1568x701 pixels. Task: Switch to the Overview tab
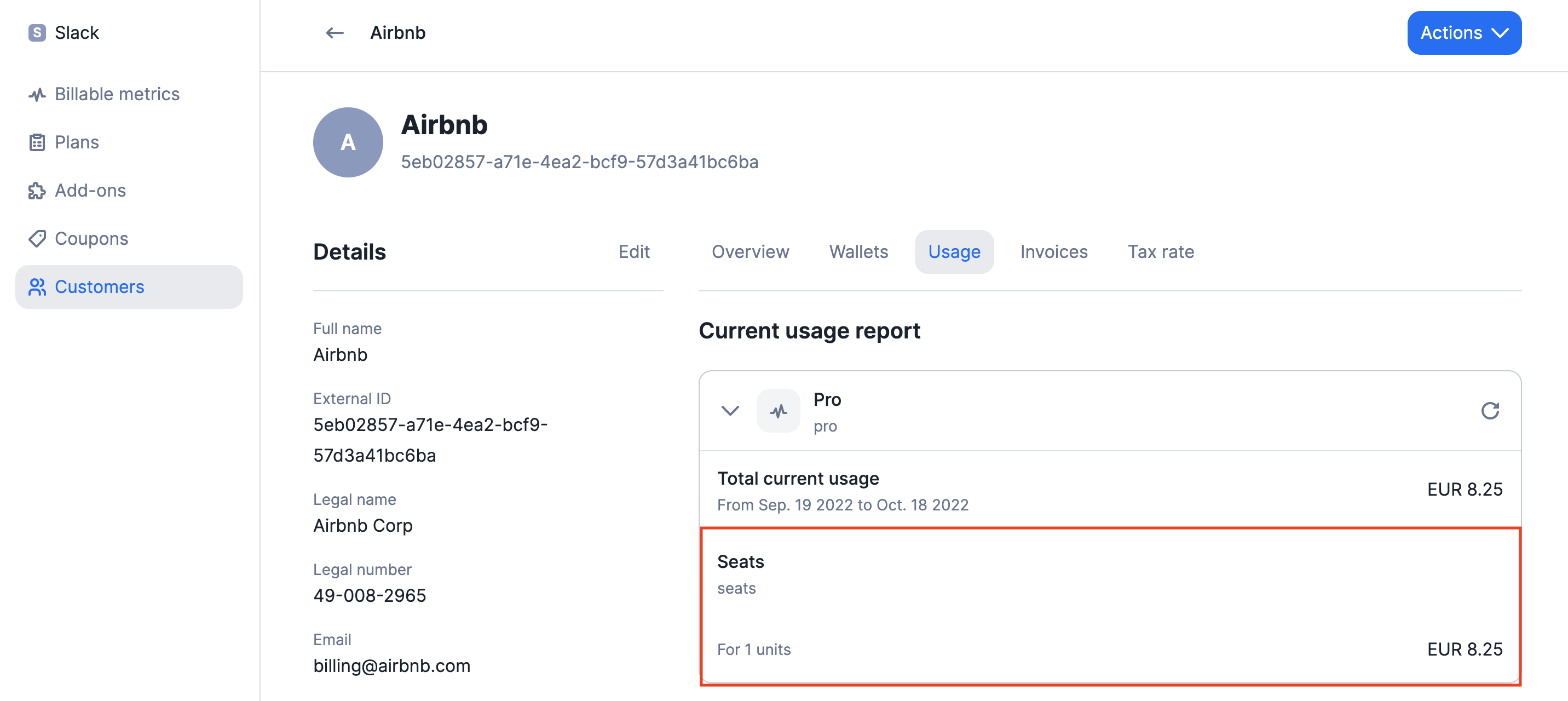click(x=750, y=251)
